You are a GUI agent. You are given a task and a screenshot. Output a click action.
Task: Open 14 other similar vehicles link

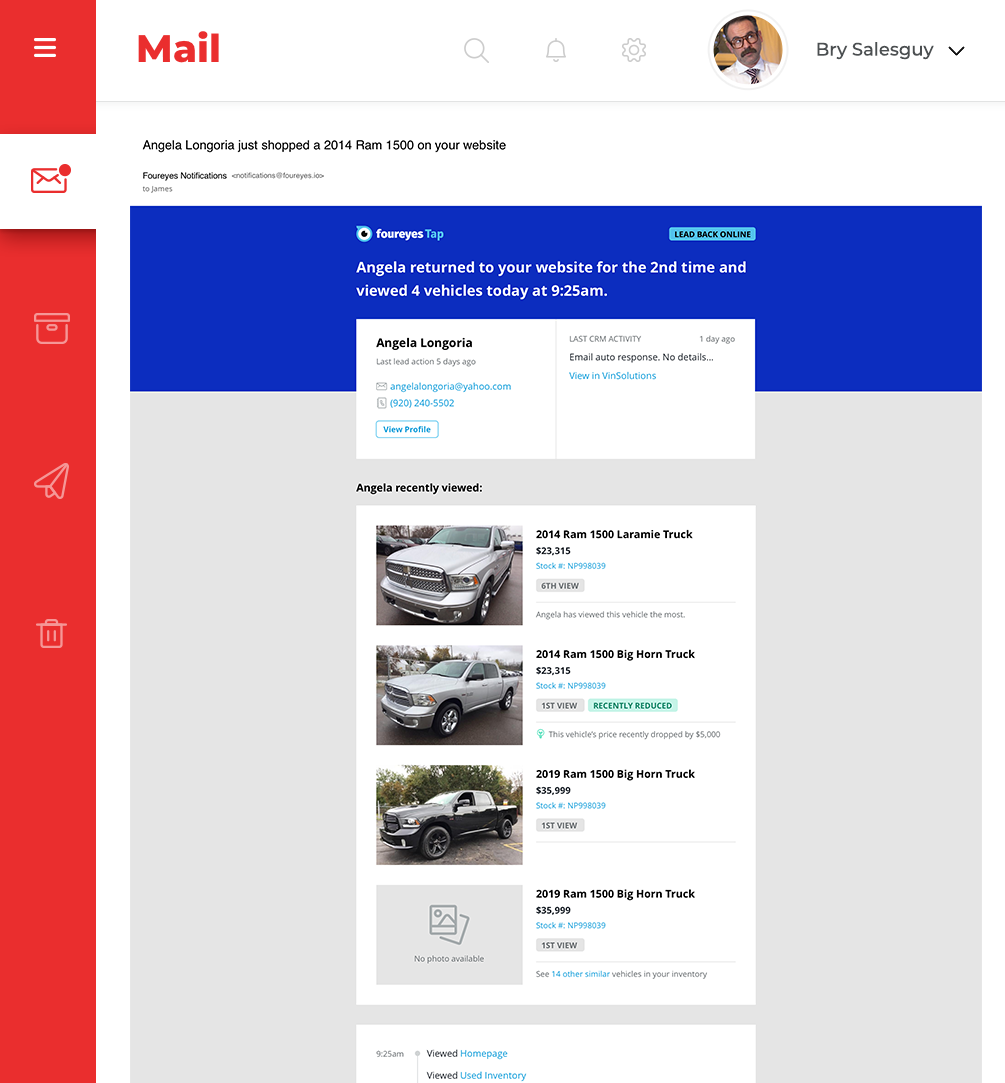point(580,974)
